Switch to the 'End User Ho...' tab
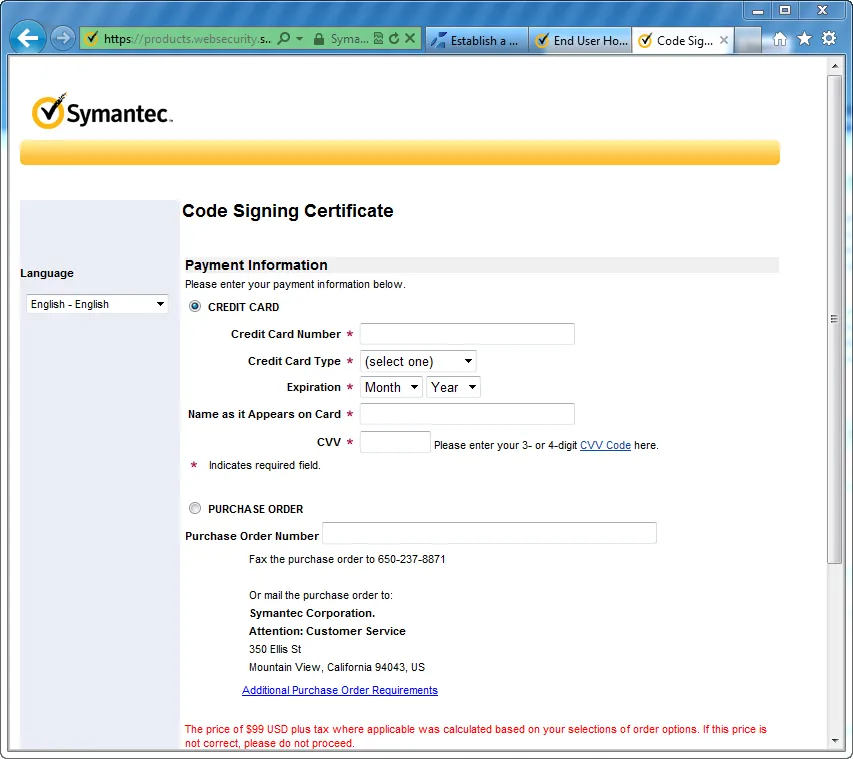Image resolution: width=853 pixels, height=759 pixels. 580,40
